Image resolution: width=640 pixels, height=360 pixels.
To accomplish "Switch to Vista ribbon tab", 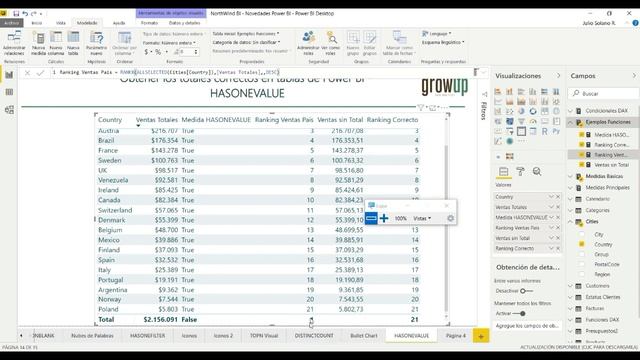I will pos(60,23).
